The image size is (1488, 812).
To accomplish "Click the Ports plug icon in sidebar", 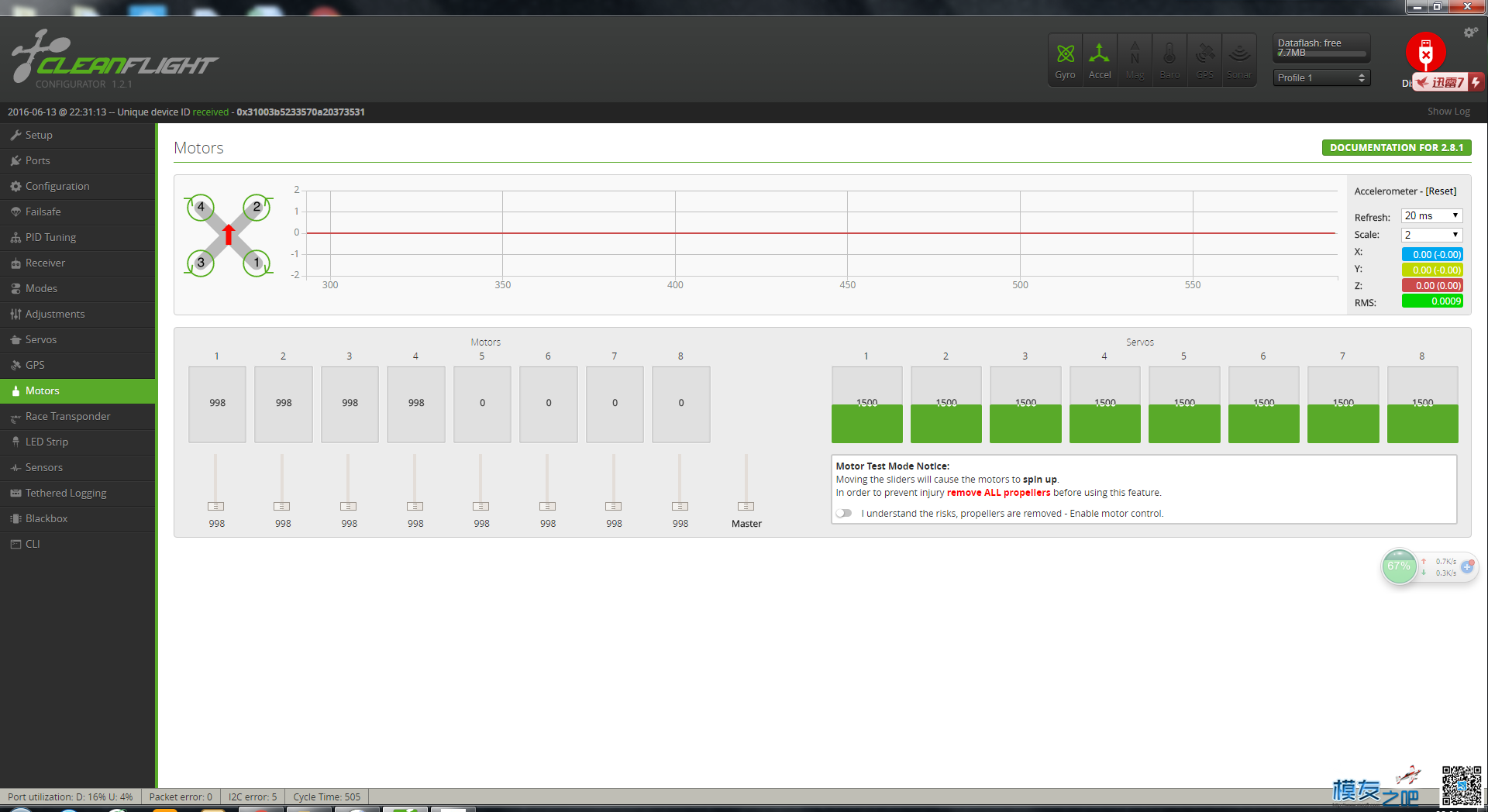I will [15, 160].
